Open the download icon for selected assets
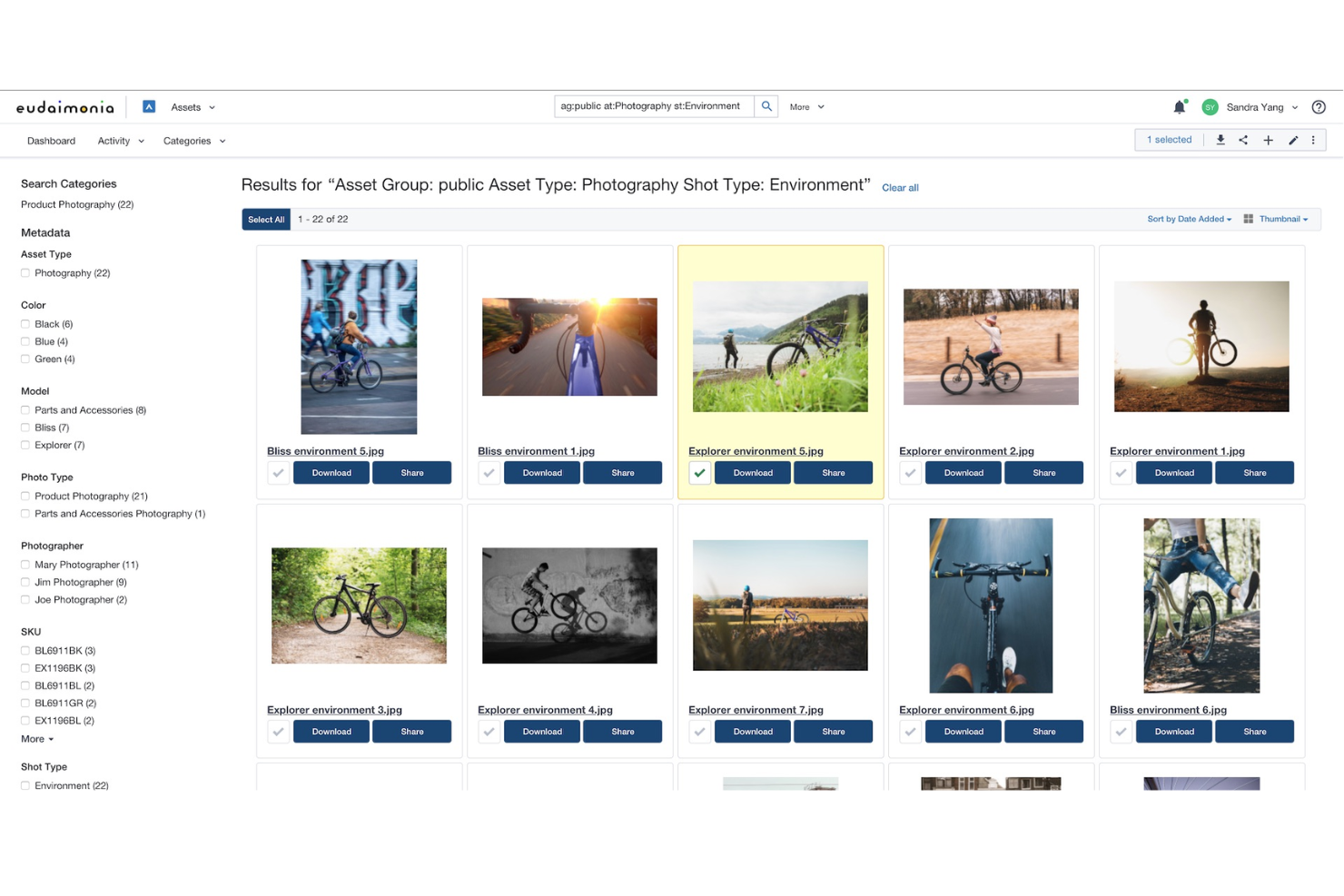Screen dimensions: 1344x896 pyautogui.click(x=1220, y=140)
